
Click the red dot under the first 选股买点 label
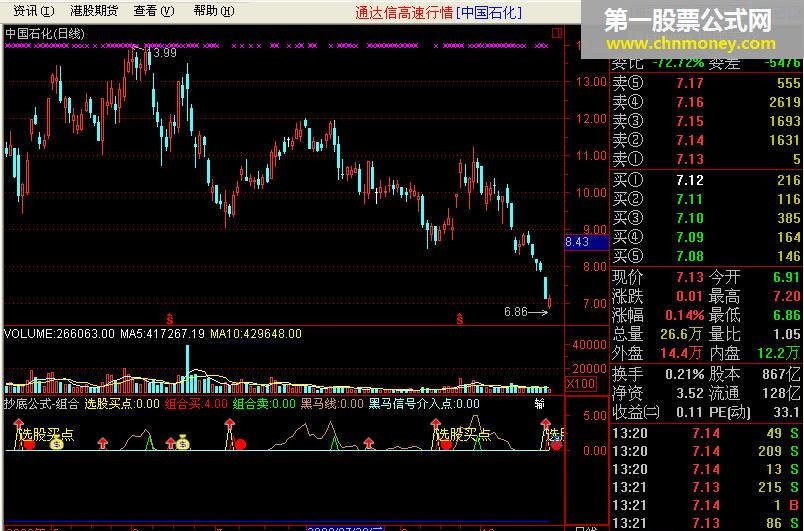click(29, 444)
